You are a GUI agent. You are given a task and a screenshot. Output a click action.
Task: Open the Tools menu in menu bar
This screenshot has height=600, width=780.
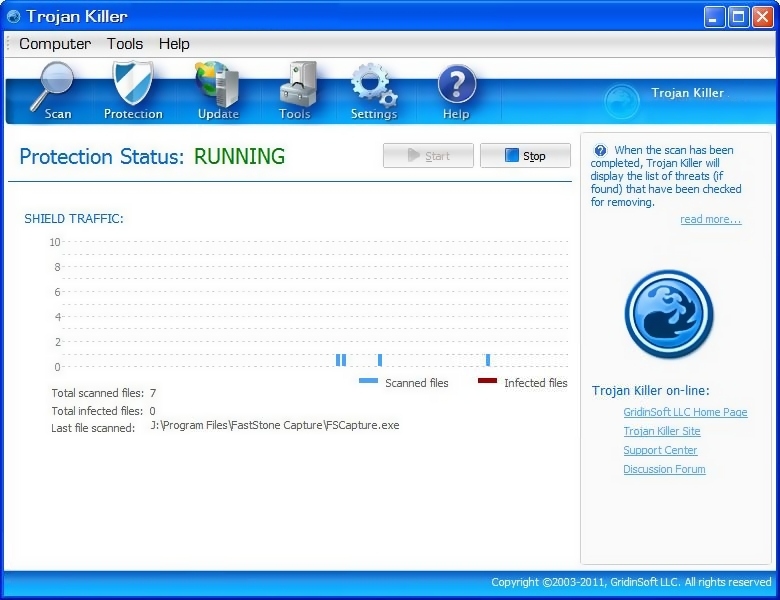tap(125, 44)
